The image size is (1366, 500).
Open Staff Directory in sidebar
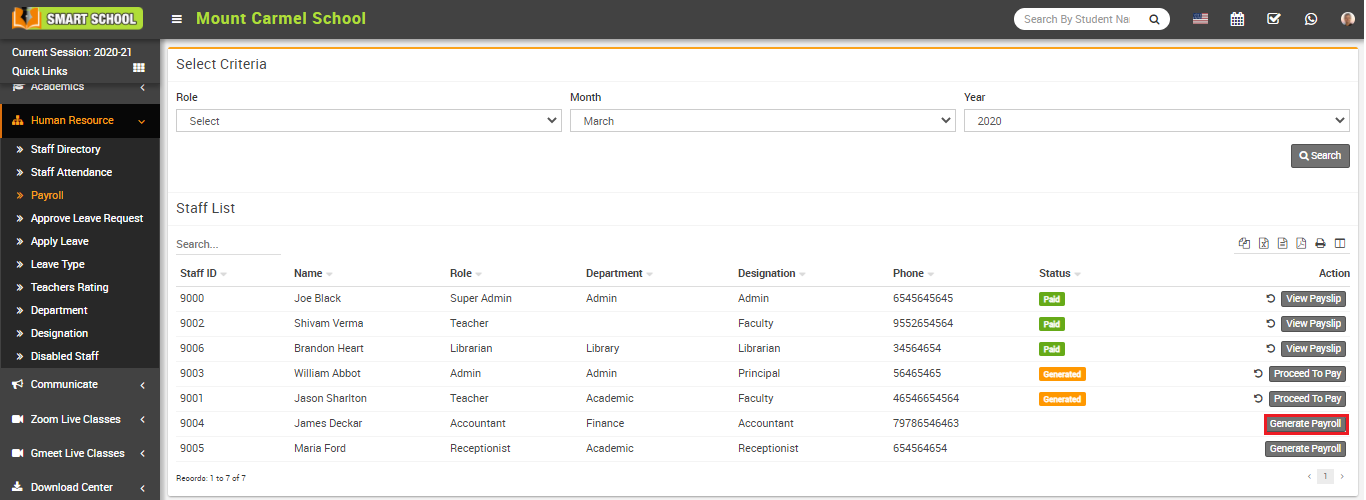coord(66,149)
